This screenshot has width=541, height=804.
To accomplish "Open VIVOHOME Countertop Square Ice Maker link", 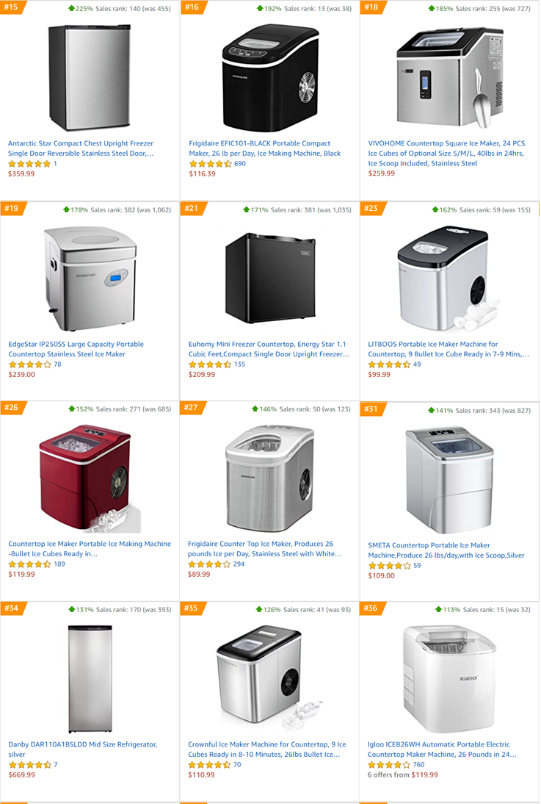I will click(x=446, y=153).
